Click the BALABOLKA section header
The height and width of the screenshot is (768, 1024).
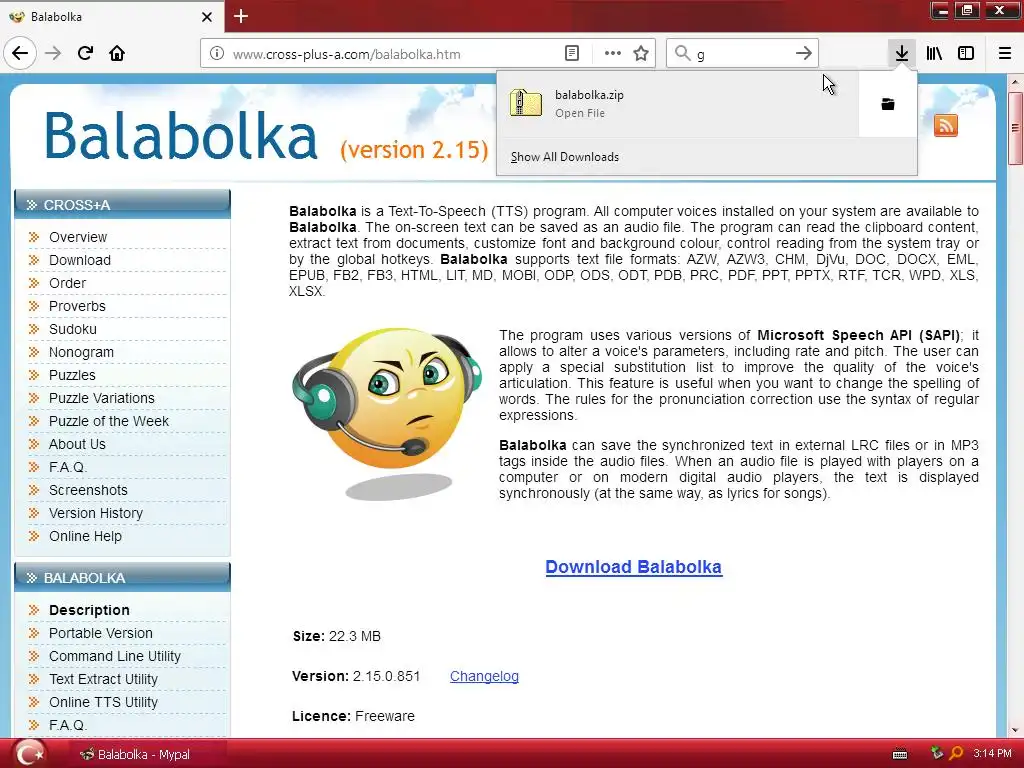[123, 577]
